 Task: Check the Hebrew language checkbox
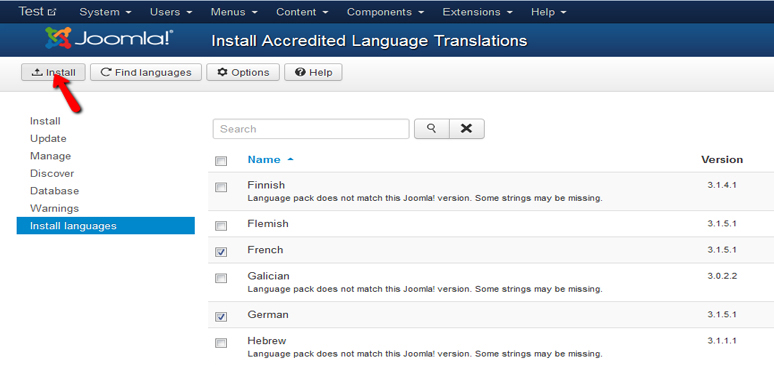(221, 343)
